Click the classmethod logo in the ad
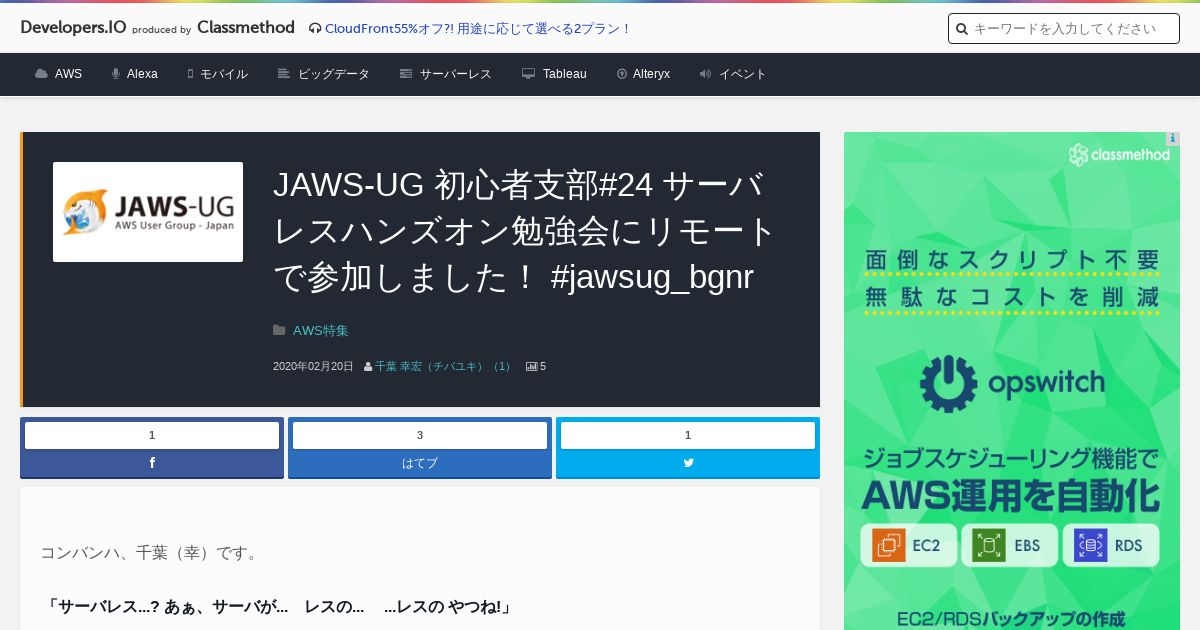 [1118, 154]
